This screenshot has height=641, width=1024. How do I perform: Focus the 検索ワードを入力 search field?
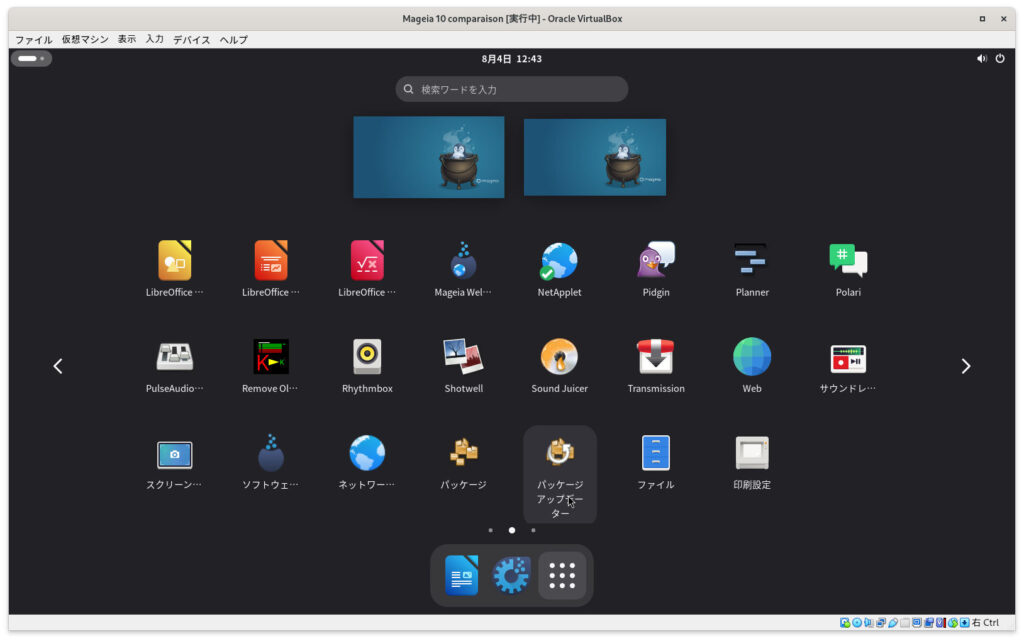click(511, 89)
